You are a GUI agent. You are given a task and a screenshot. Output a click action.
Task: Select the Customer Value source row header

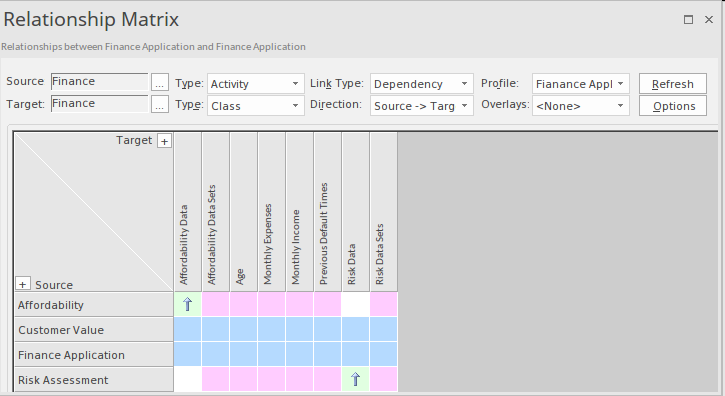pos(94,330)
